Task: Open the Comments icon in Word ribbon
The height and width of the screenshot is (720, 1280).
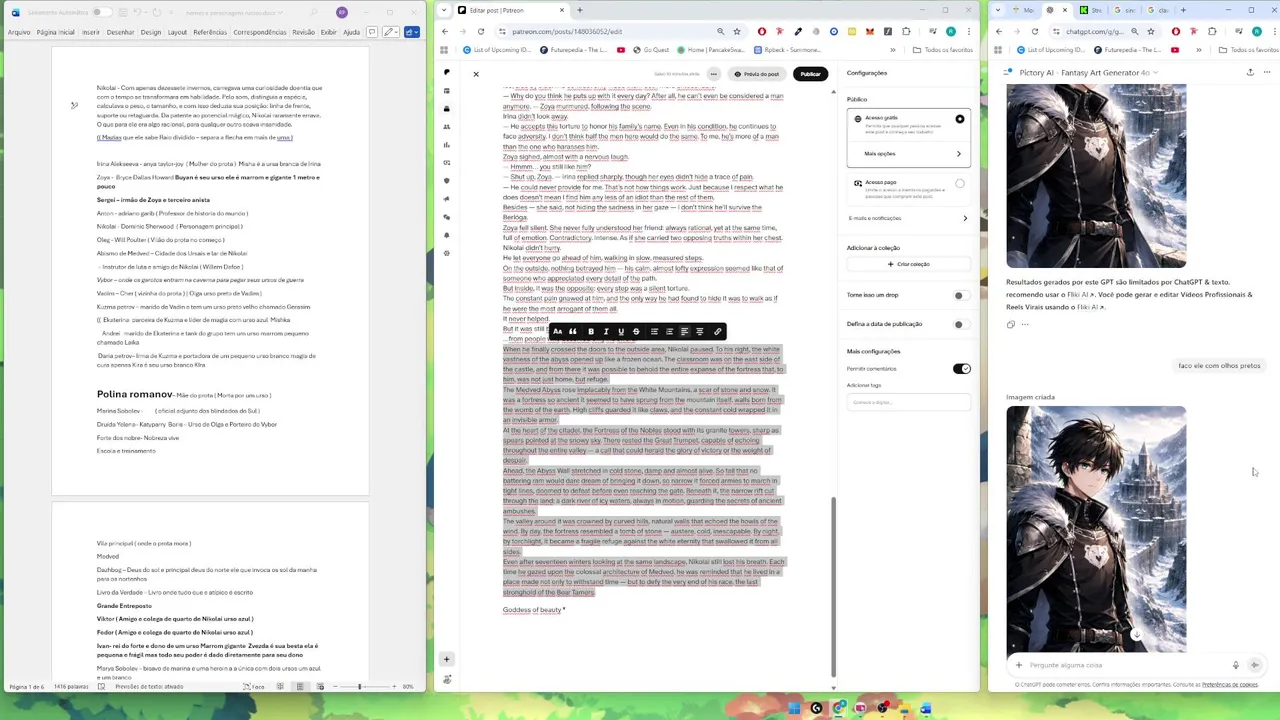Action: [x=371, y=32]
